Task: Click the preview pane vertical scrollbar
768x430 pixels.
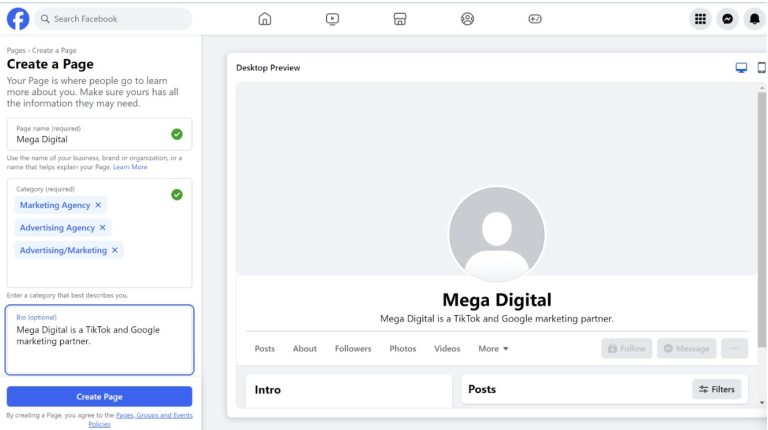Action: click(x=762, y=218)
